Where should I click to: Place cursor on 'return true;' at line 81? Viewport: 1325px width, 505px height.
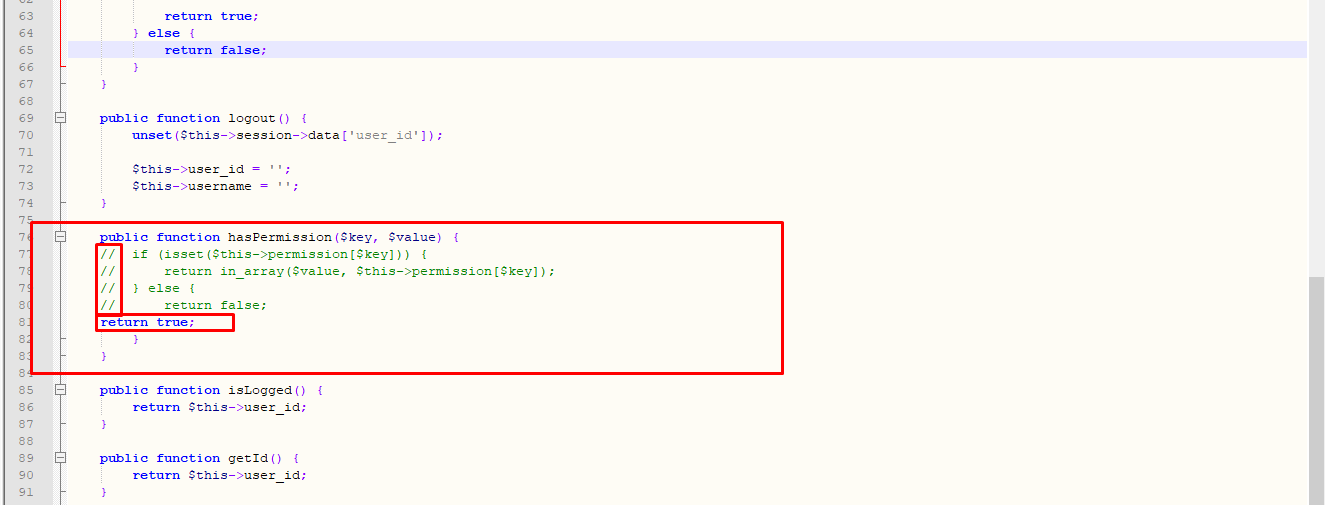click(148, 322)
